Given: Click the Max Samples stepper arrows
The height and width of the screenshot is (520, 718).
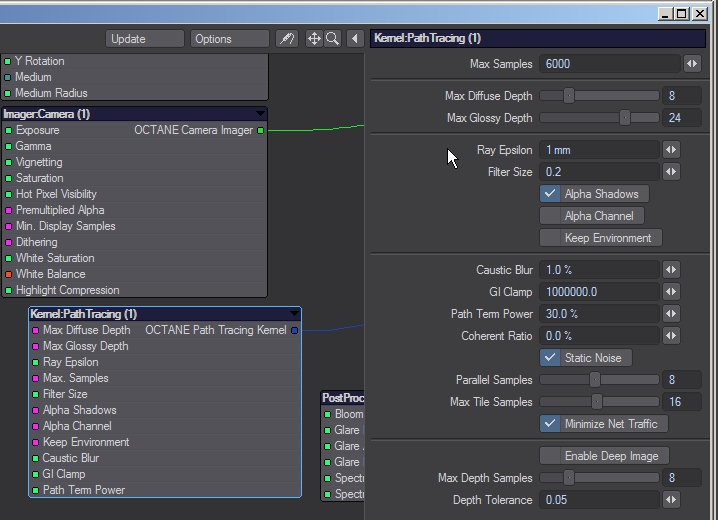Looking at the screenshot, I should coord(692,64).
